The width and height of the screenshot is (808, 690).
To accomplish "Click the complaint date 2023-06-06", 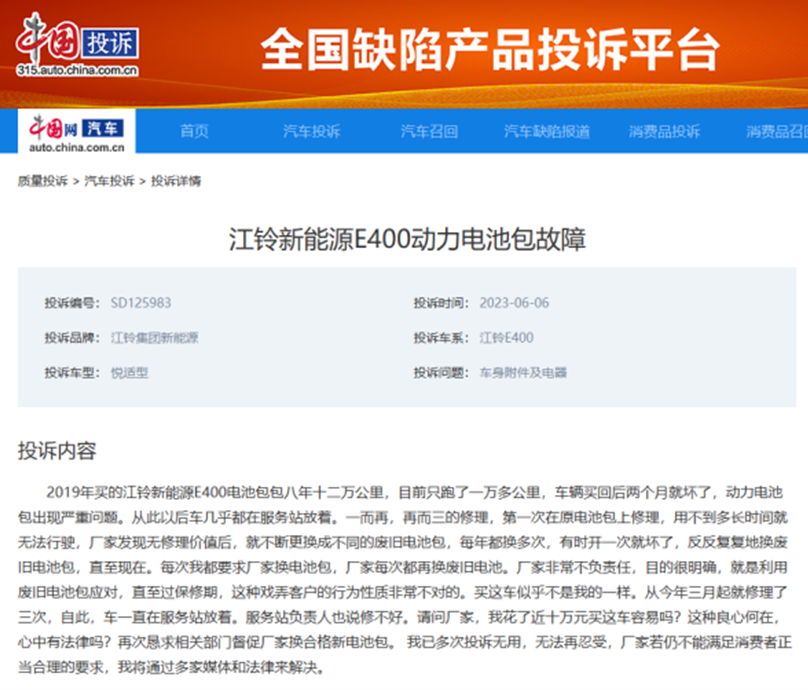I will (x=514, y=303).
